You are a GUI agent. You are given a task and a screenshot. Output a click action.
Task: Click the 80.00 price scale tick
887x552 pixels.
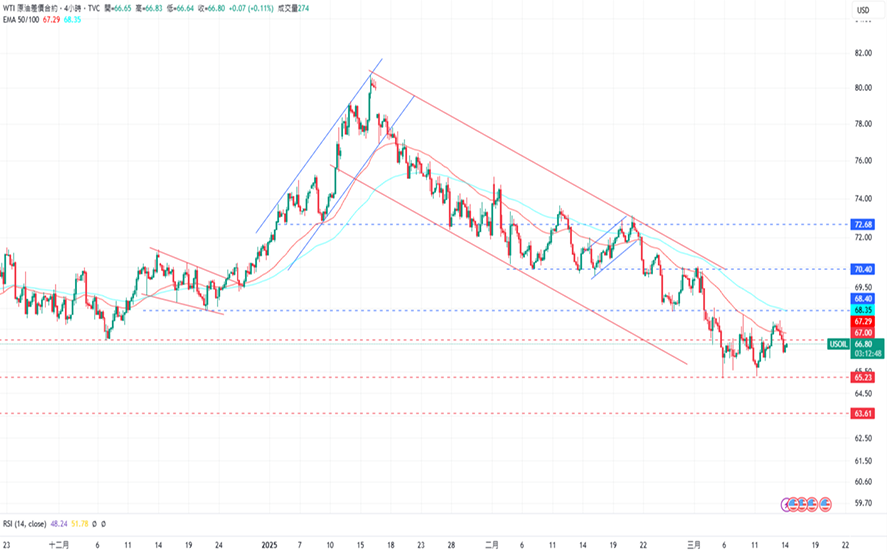[863, 88]
